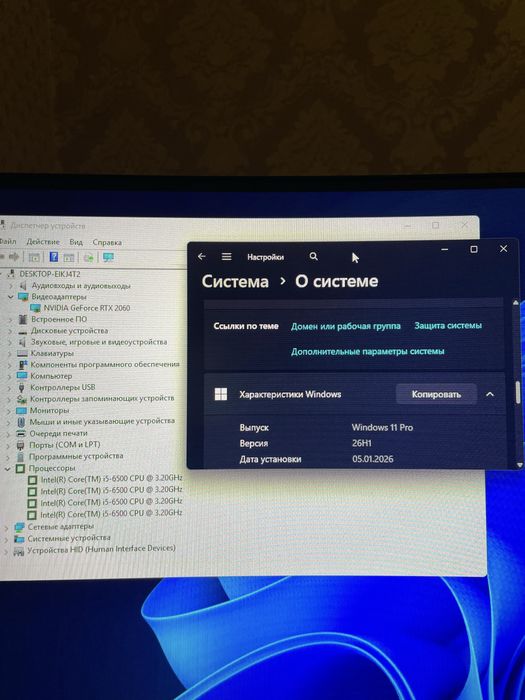Select the NVIDIA GeForce RTX 2060 adapter icon
The width and height of the screenshot is (525, 700).
pyautogui.click(x=35, y=308)
